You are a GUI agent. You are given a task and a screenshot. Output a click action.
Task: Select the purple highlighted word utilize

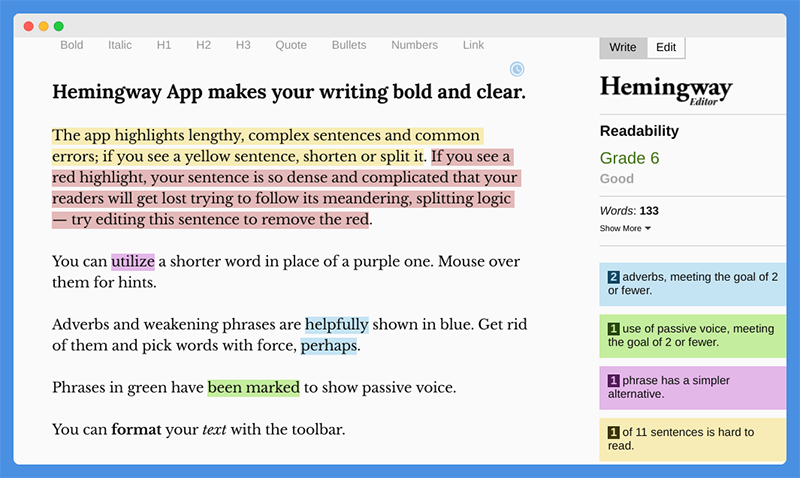pos(133,261)
